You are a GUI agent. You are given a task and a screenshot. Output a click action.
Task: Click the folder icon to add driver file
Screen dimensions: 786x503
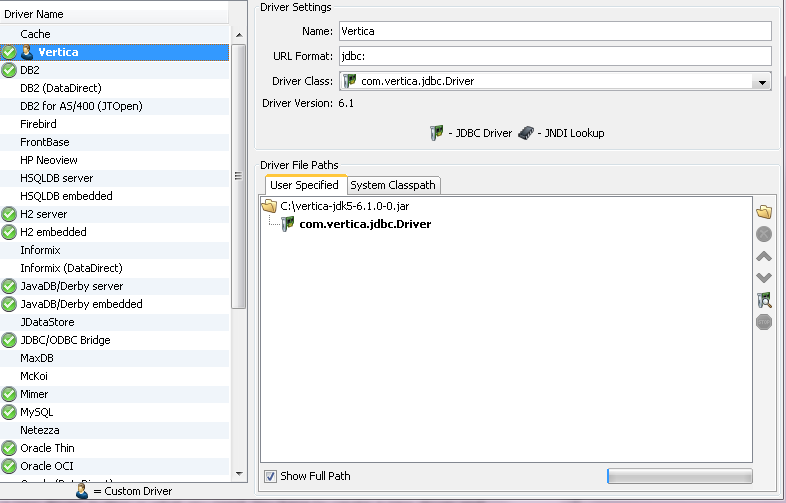point(764,212)
